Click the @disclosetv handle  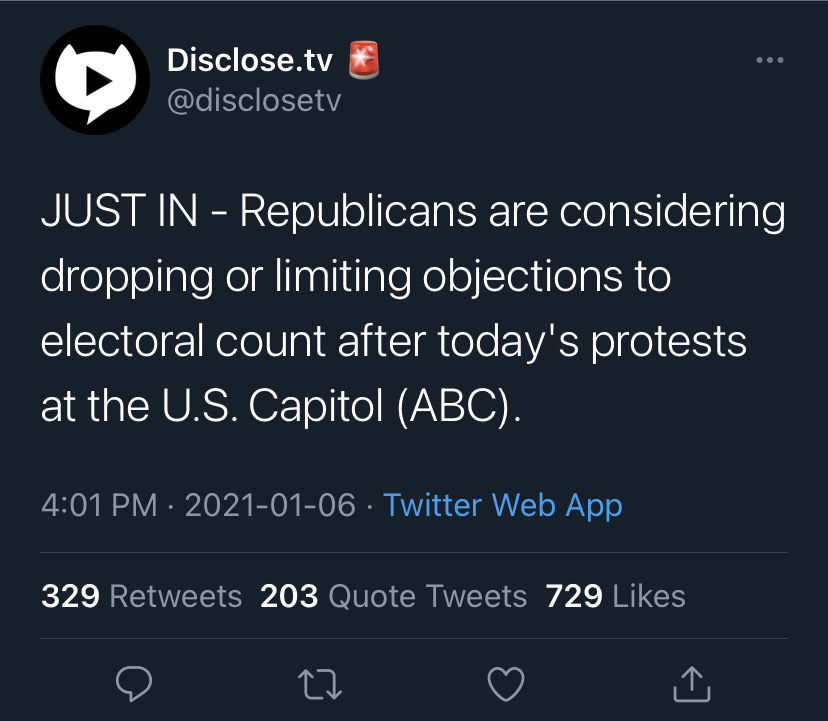(254, 102)
